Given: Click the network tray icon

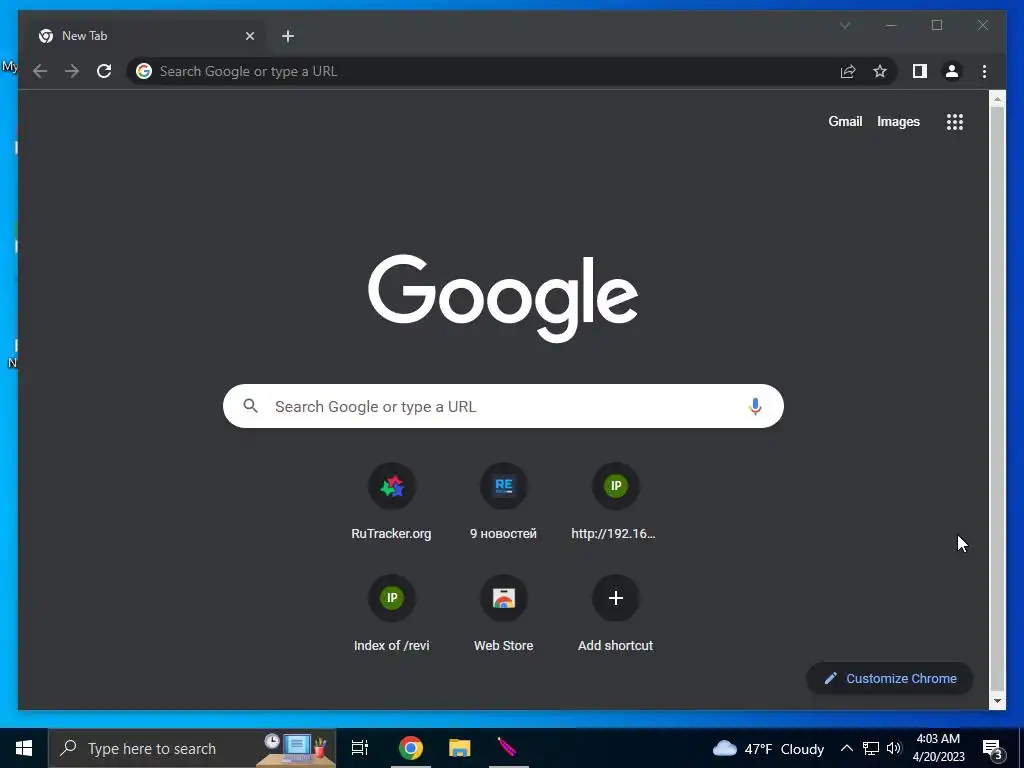Looking at the screenshot, I should coord(871,748).
